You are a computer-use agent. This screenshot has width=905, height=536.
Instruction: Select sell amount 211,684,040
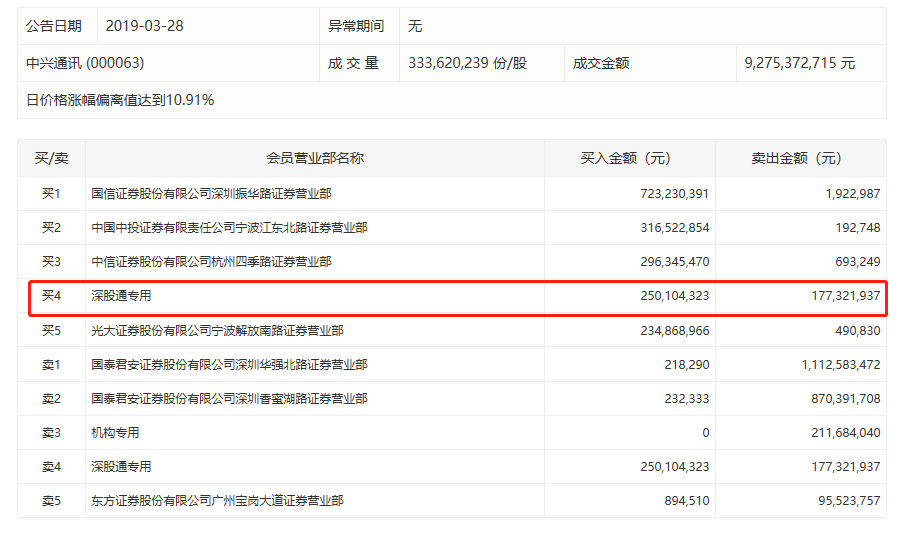click(x=846, y=433)
